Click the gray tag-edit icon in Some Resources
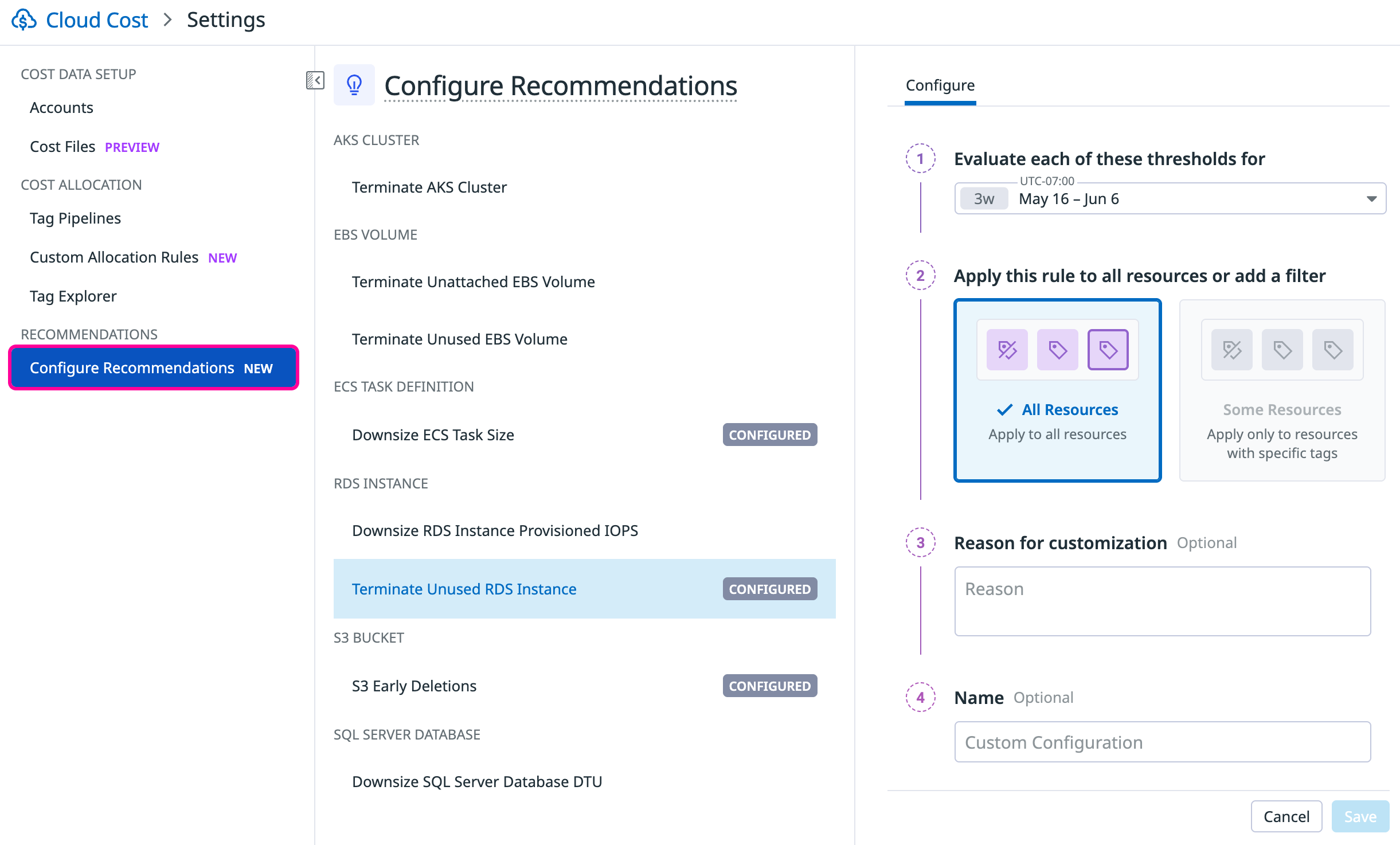The height and width of the screenshot is (845, 1400). pyautogui.click(x=1231, y=350)
